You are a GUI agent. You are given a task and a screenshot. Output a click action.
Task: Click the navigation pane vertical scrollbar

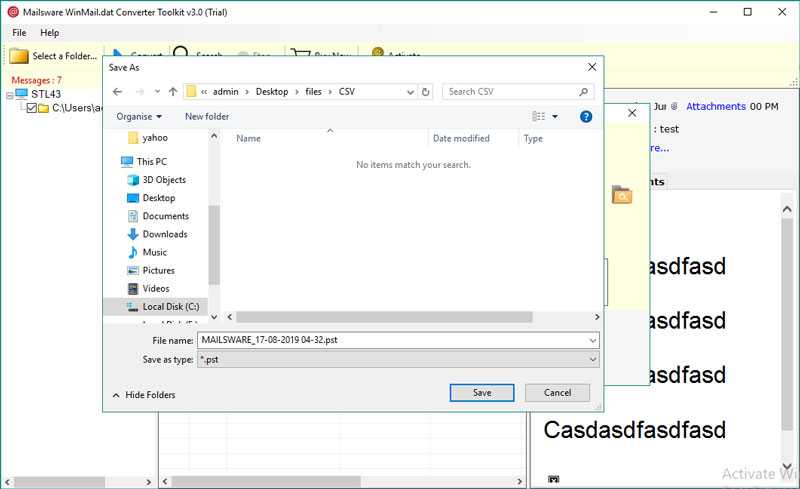pos(214,245)
